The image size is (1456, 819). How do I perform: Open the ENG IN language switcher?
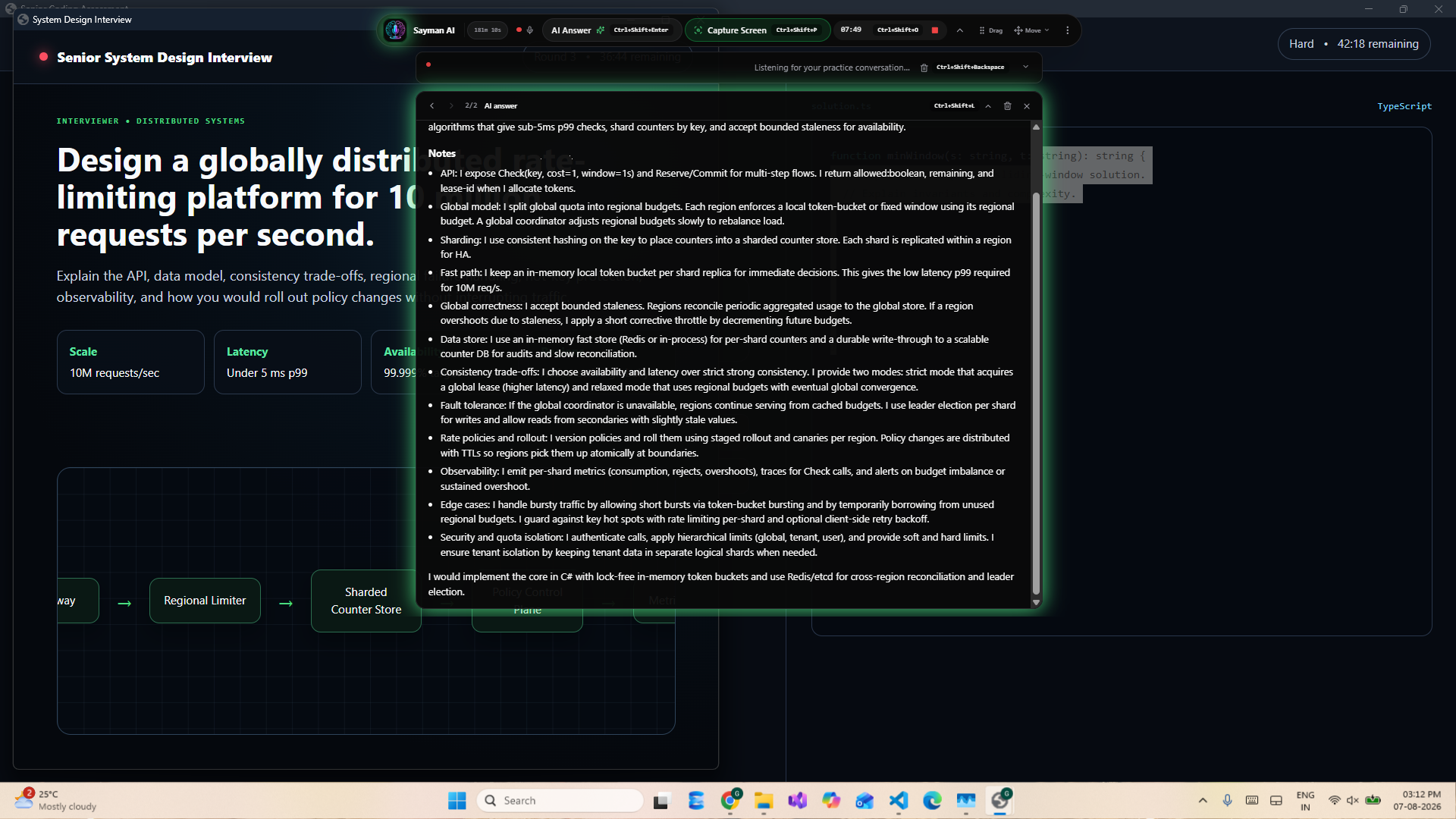click(1305, 801)
